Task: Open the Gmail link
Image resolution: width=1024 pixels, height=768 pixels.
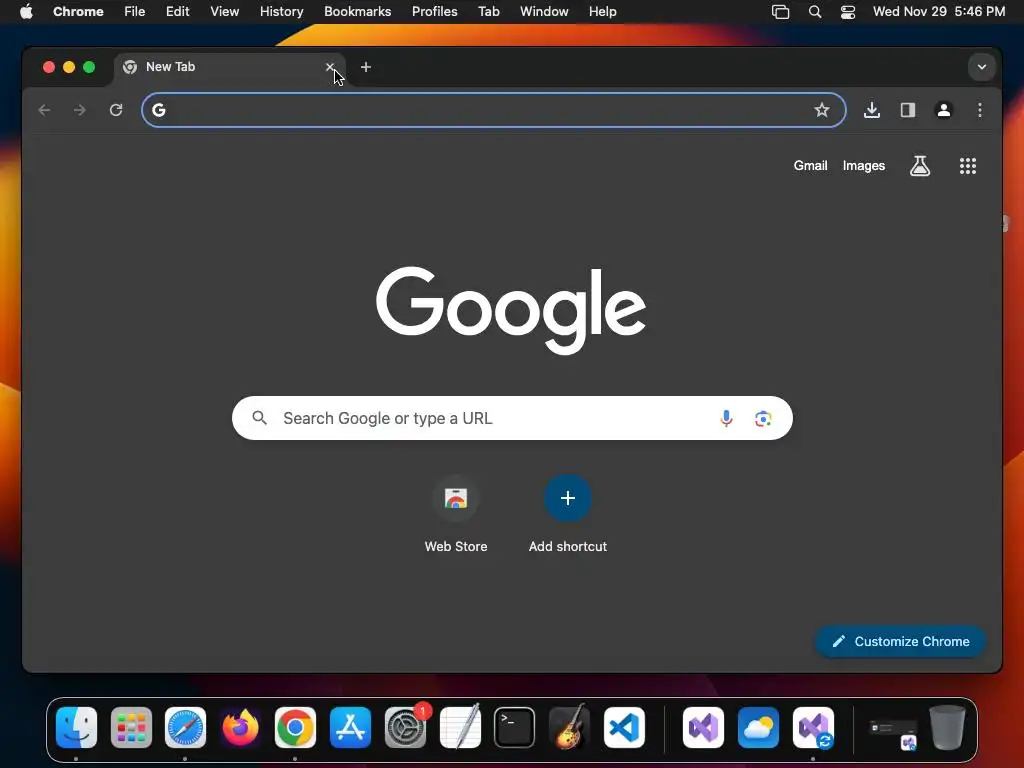Action: pos(810,166)
